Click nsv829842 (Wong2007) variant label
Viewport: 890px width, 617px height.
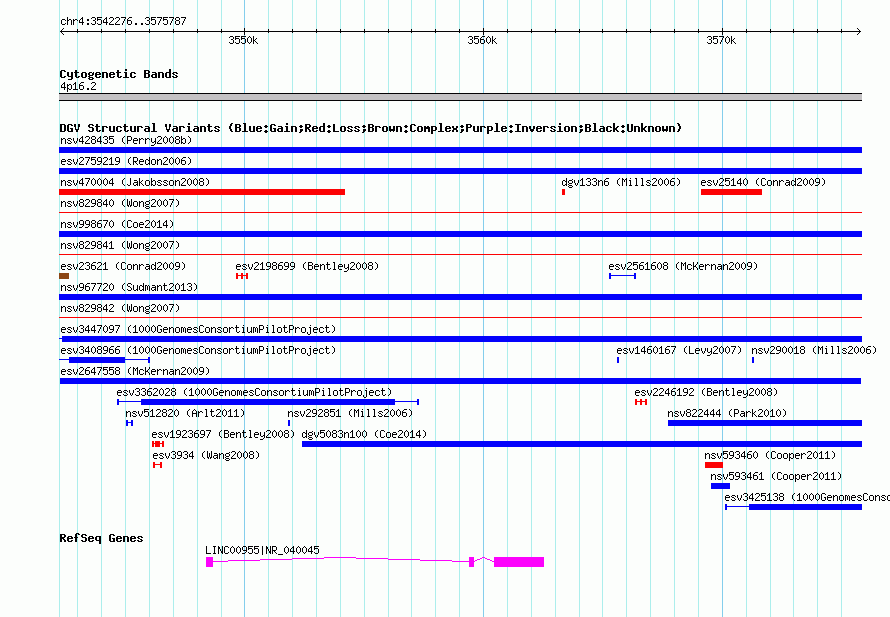[120, 308]
